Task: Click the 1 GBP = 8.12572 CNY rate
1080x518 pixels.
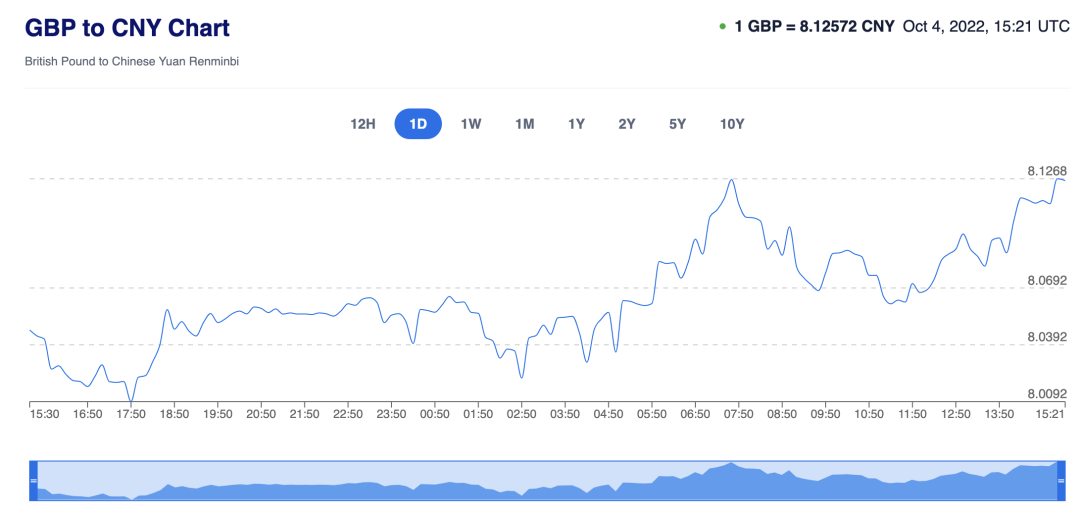Action: point(814,27)
